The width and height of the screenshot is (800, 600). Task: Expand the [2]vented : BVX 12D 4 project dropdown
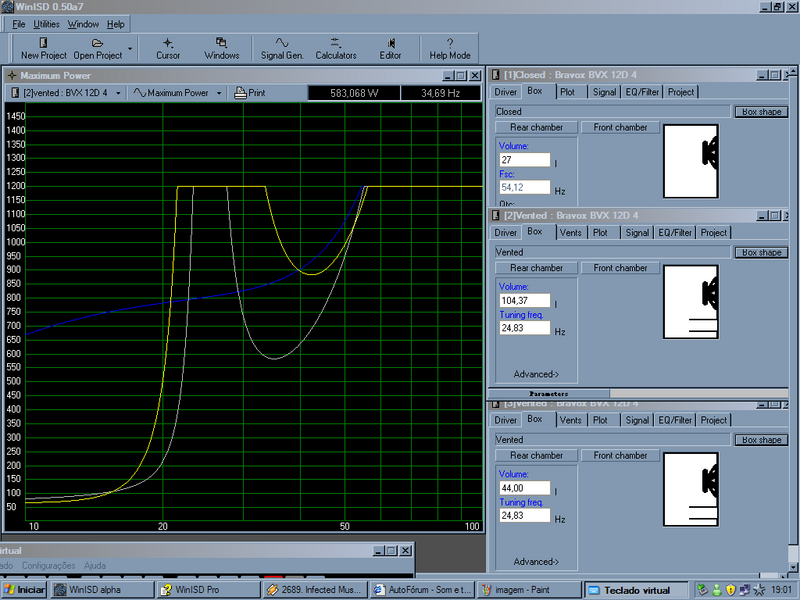point(118,93)
